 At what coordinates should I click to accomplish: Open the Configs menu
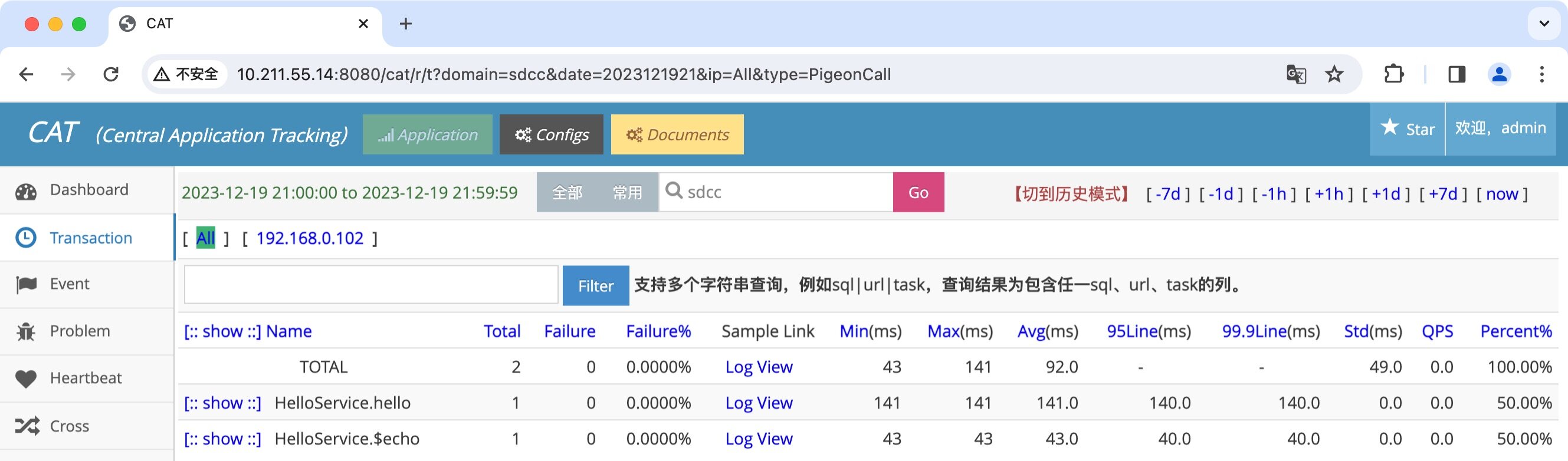coord(552,134)
